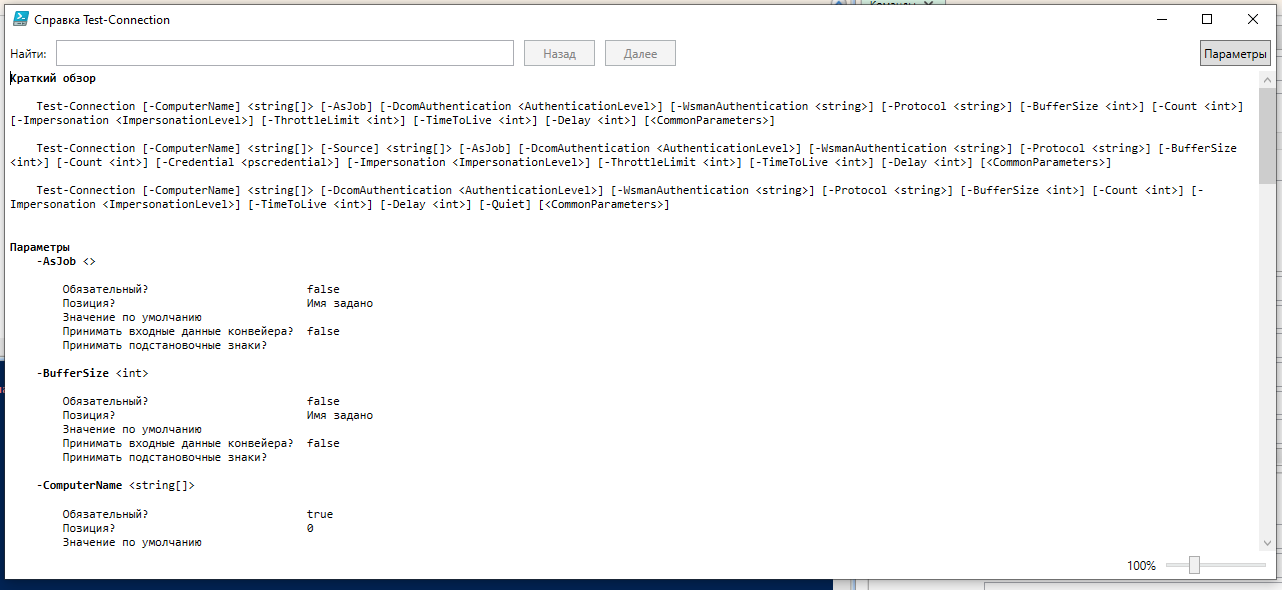Click the scrollbar down arrow
This screenshot has height=590, width=1282.
pyautogui.click(x=1267, y=543)
